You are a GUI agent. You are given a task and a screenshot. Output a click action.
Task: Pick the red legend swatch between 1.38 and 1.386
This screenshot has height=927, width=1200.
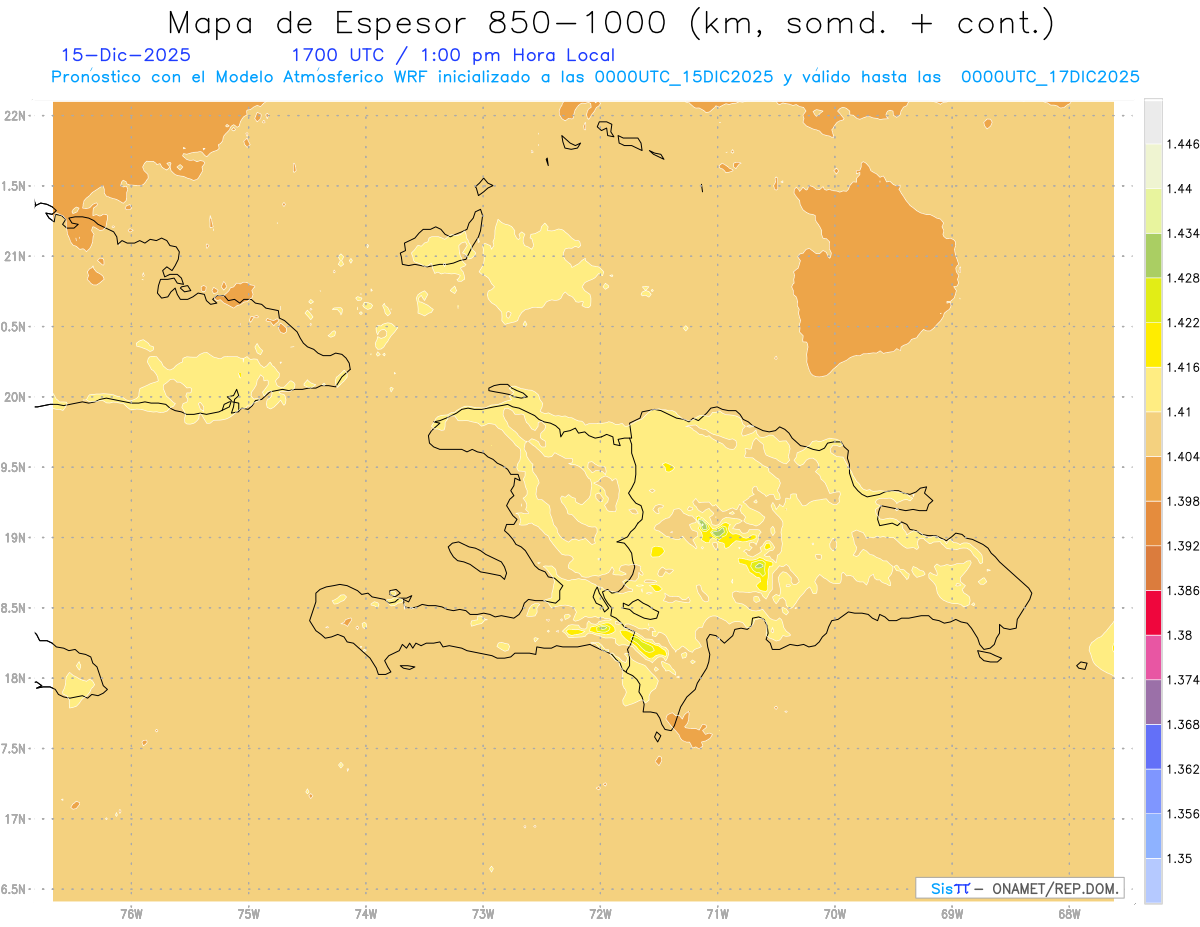pos(1153,612)
